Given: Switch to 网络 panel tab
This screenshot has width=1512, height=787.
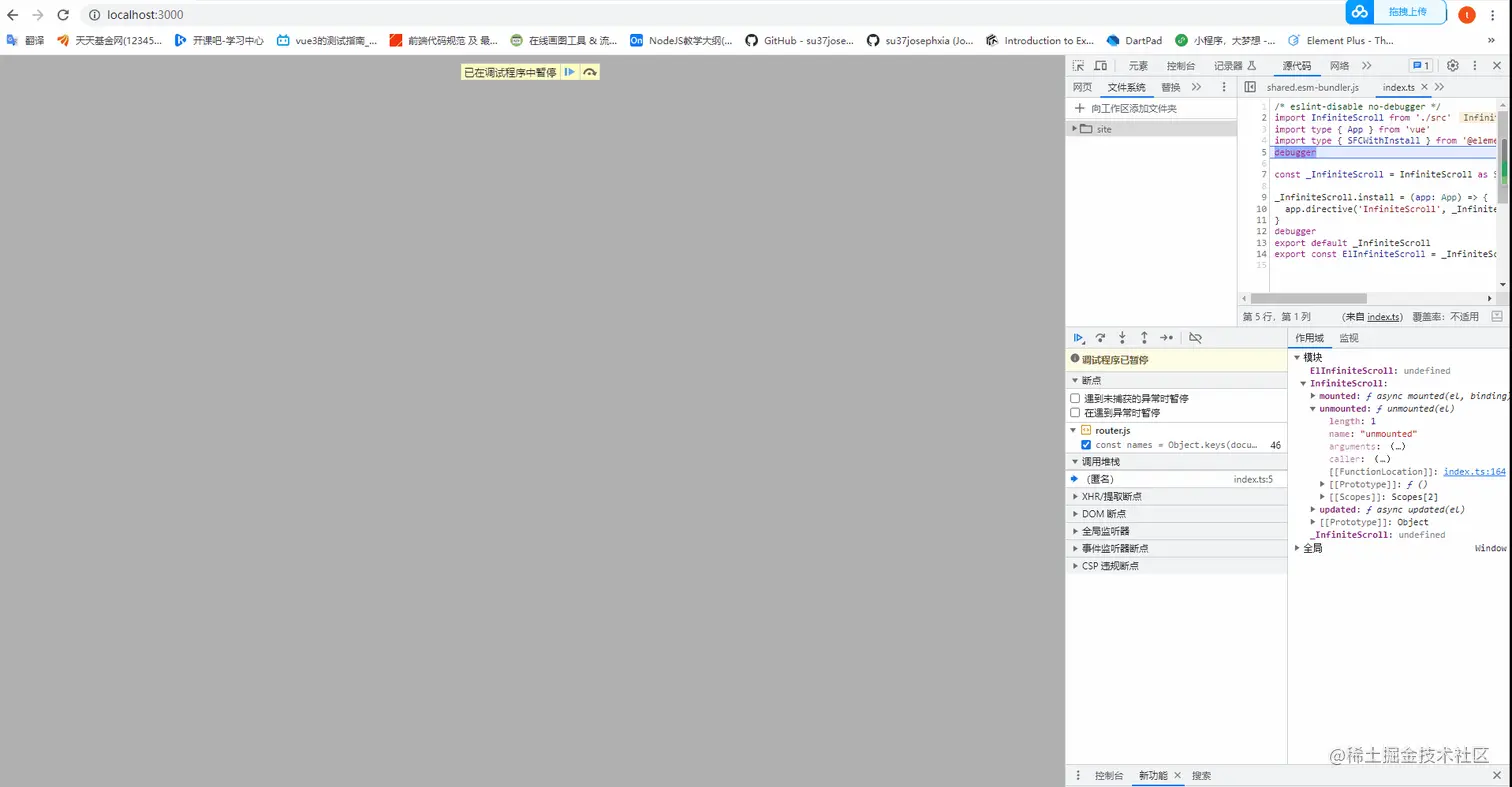Looking at the screenshot, I should pos(1339,66).
